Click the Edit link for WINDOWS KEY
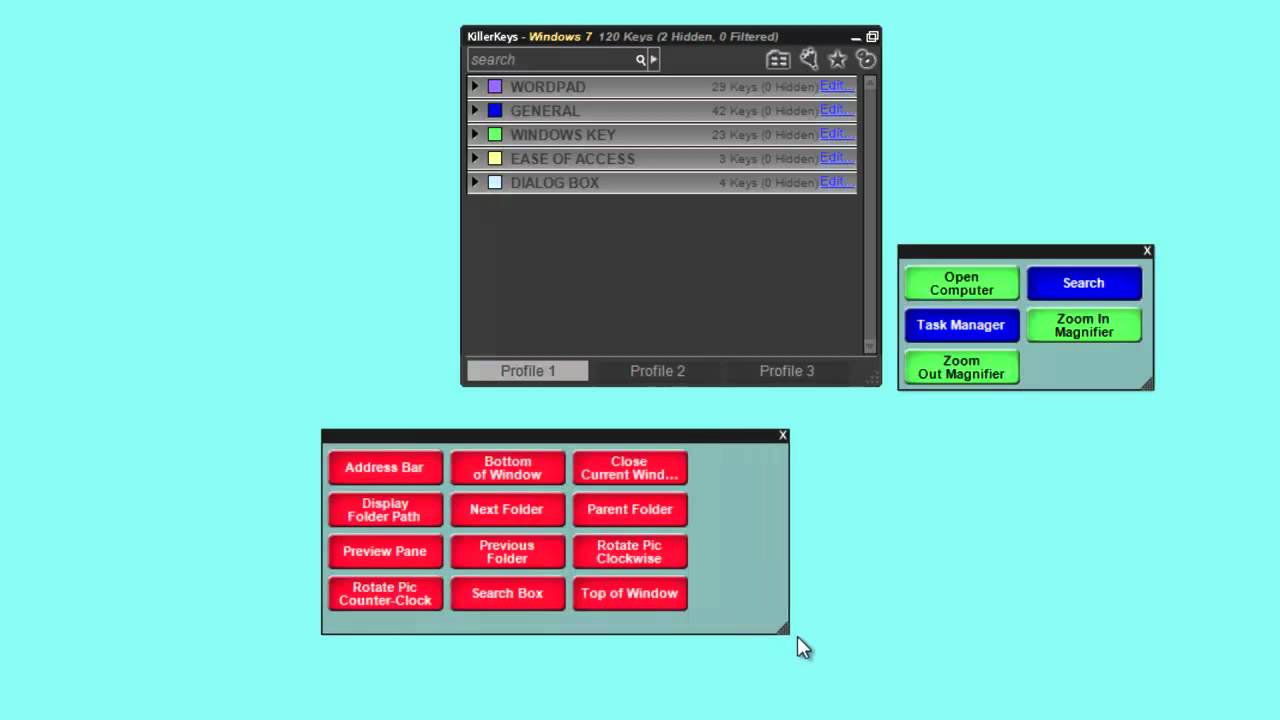 [x=836, y=134]
